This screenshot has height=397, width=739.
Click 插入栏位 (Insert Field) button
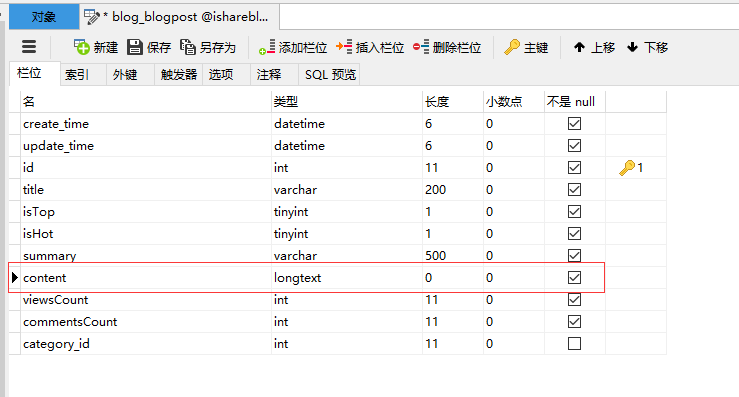pyautogui.click(x=370, y=47)
